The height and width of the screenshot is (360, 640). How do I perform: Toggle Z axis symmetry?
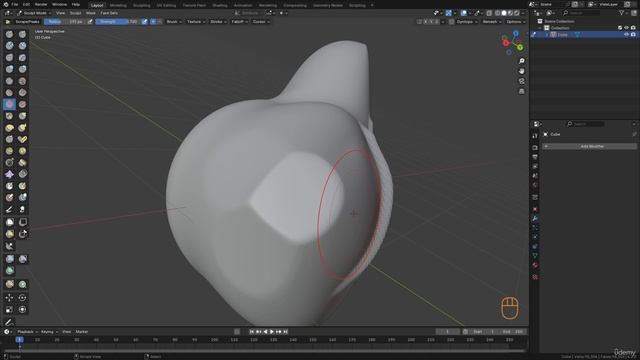click(438, 22)
